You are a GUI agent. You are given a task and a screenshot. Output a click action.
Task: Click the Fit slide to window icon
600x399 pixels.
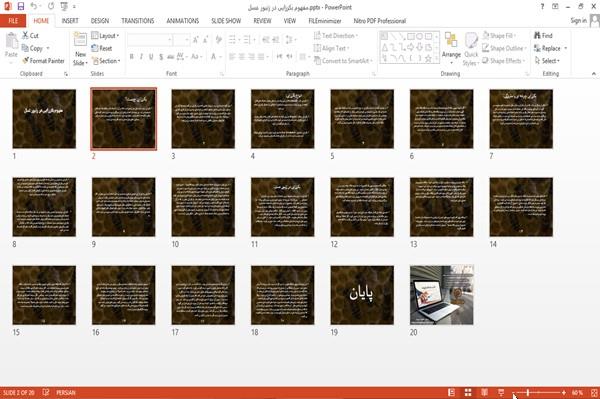click(x=594, y=393)
